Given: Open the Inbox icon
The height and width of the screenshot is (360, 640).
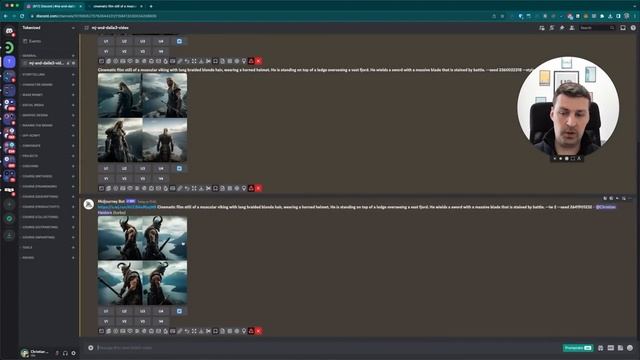Looking at the screenshot, I should [623, 28].
